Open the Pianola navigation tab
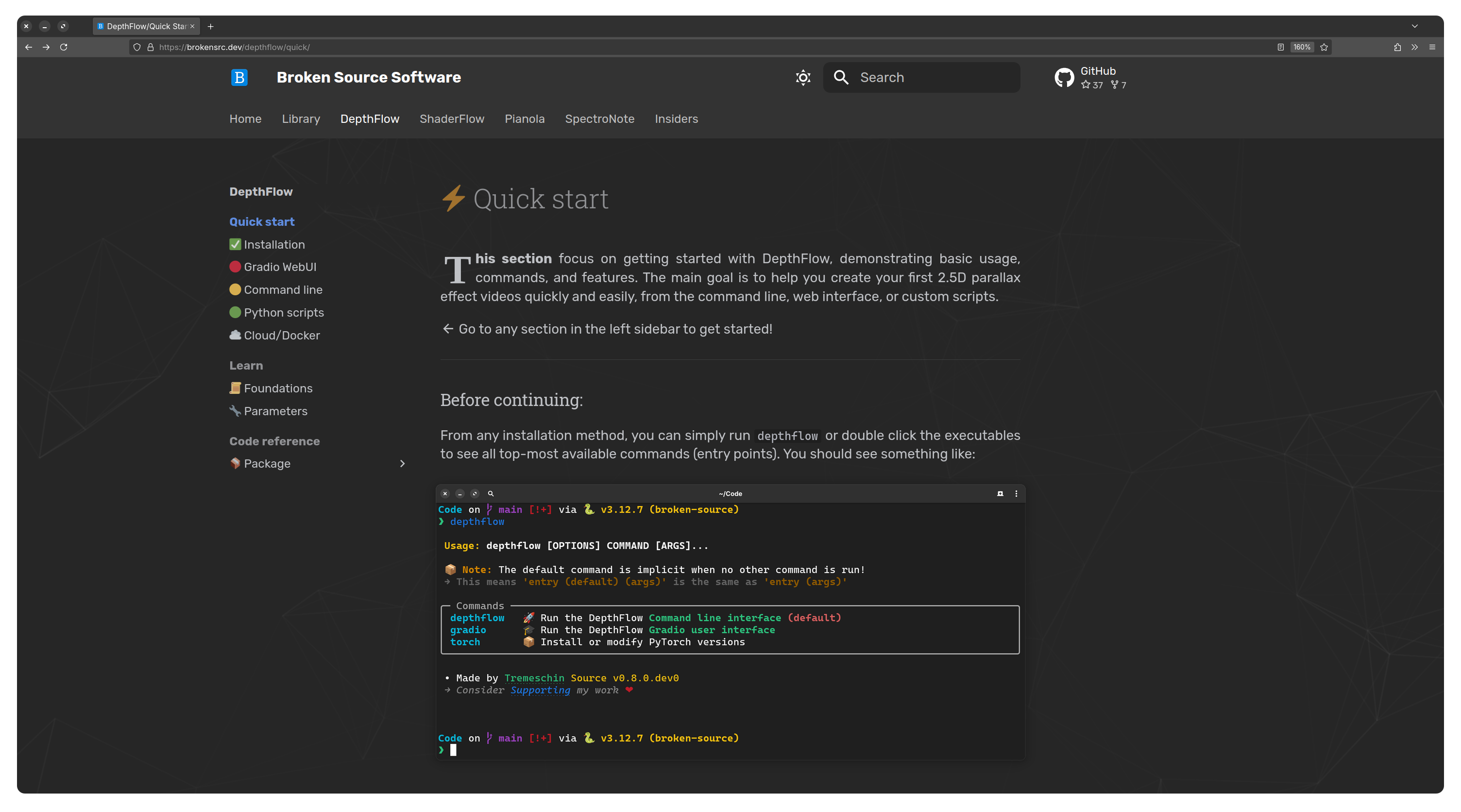 pyautogui.click(x=525, y=118)
